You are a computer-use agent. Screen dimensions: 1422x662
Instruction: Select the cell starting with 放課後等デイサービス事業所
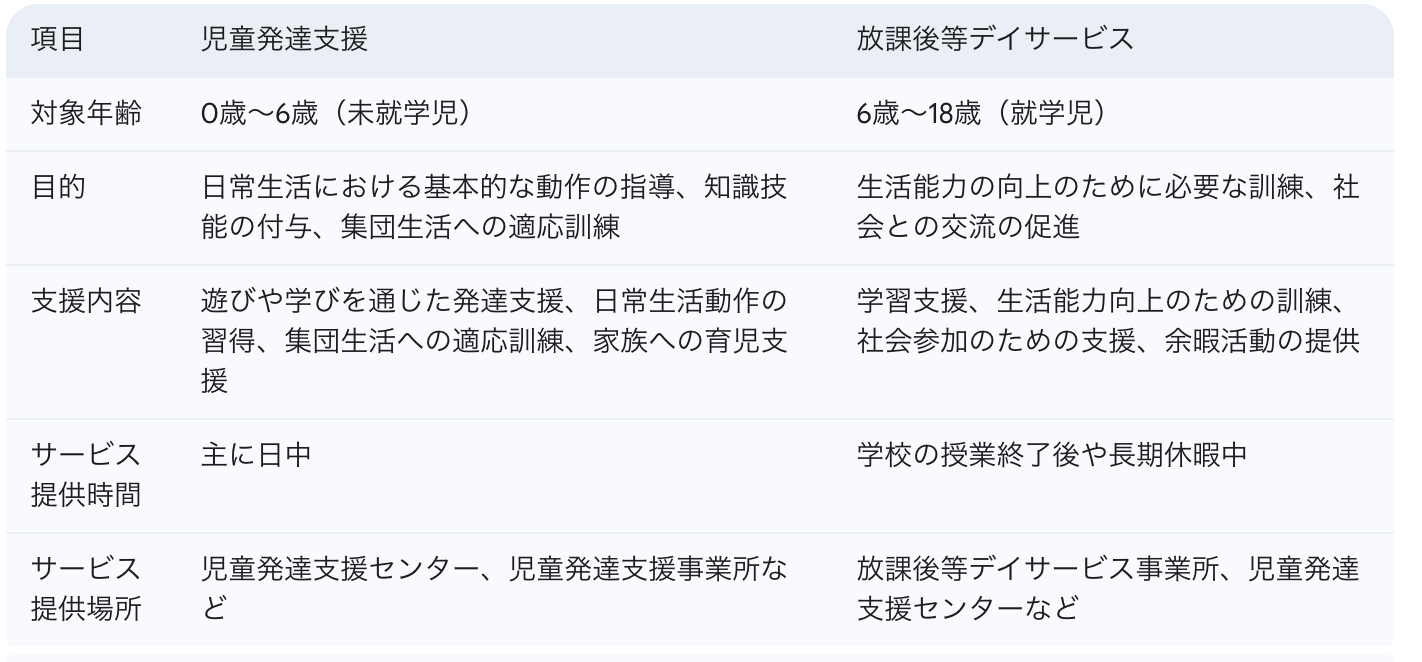[1108, 589]
